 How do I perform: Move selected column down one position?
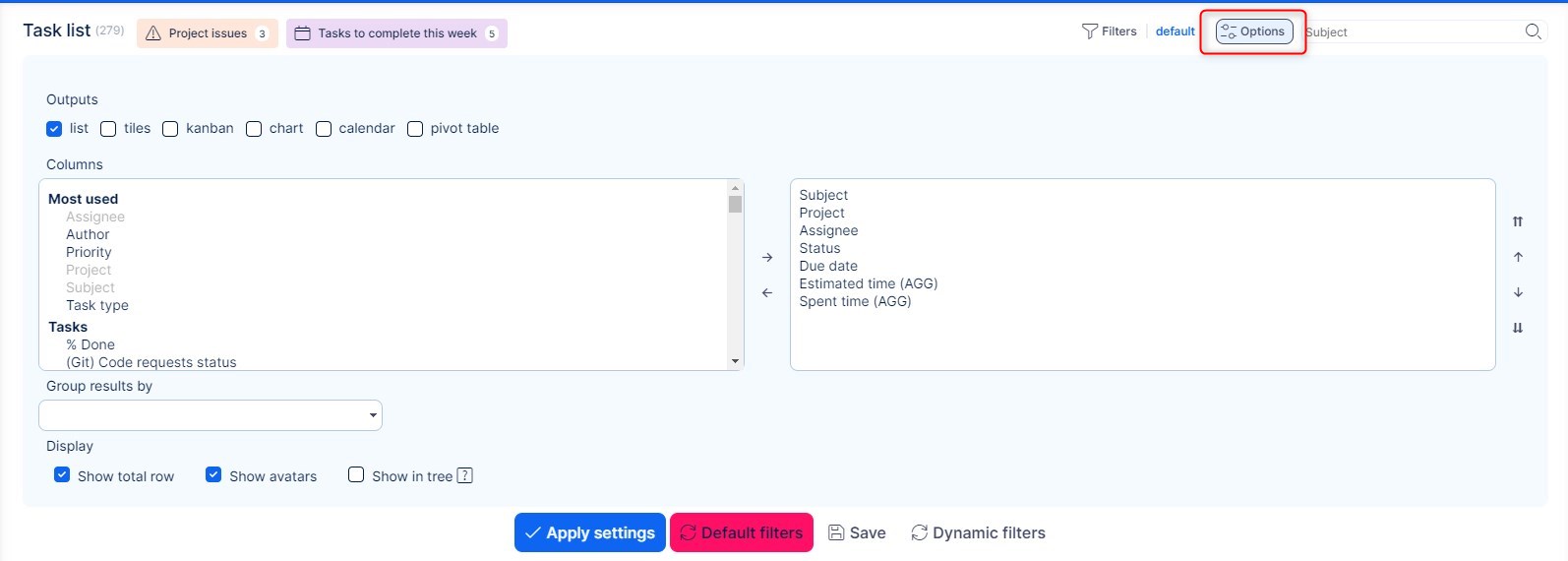coord(1518,292)
